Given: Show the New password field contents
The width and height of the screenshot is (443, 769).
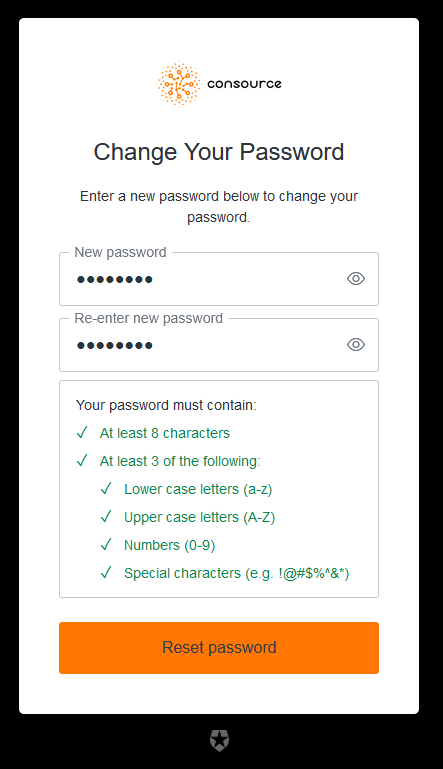Looking at the screenshot, I should click(x=356, y=279).
